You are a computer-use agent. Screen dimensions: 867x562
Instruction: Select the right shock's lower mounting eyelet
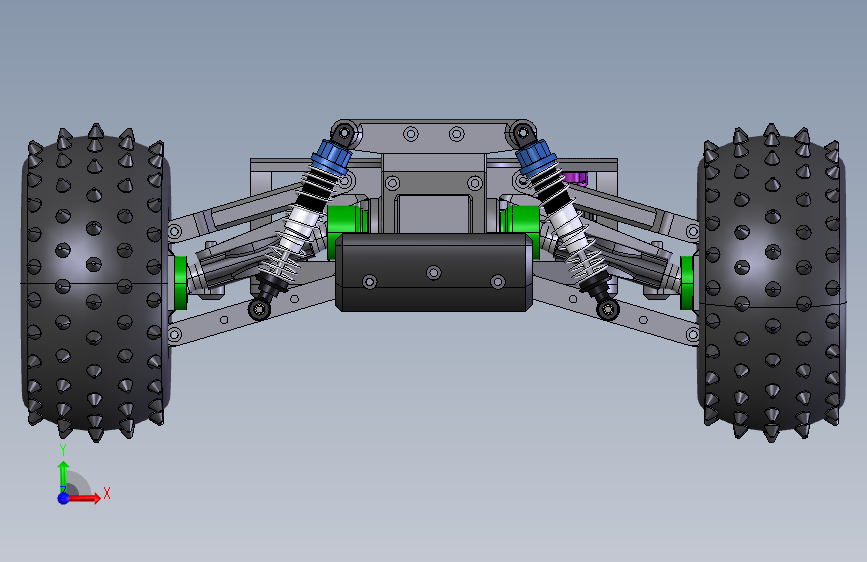pyautogui.click(x=608, y=309)
